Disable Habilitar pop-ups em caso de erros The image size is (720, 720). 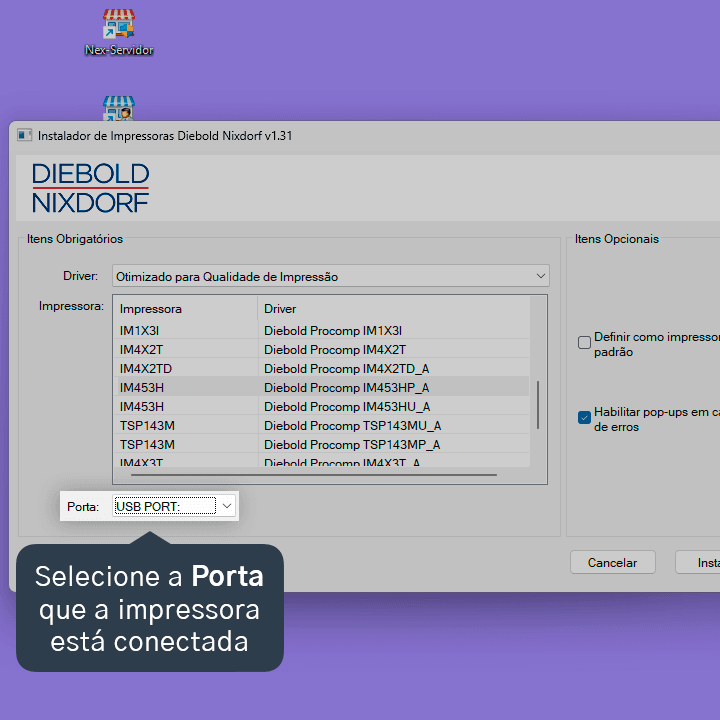(584, 417)
